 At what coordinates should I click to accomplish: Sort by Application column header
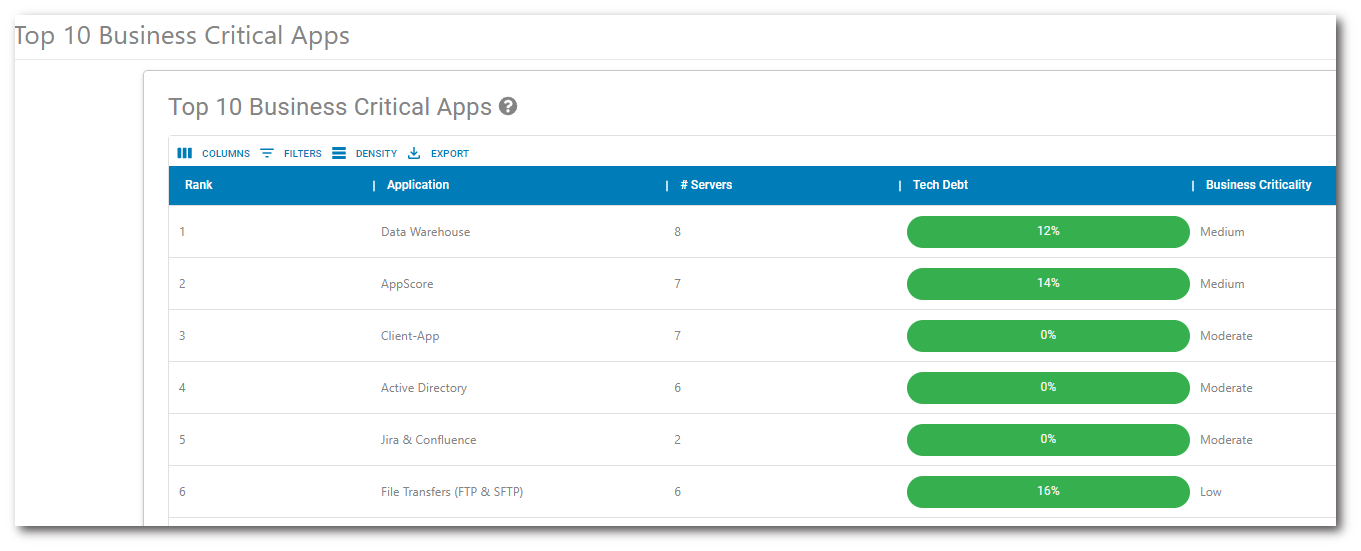coord(418,185)
